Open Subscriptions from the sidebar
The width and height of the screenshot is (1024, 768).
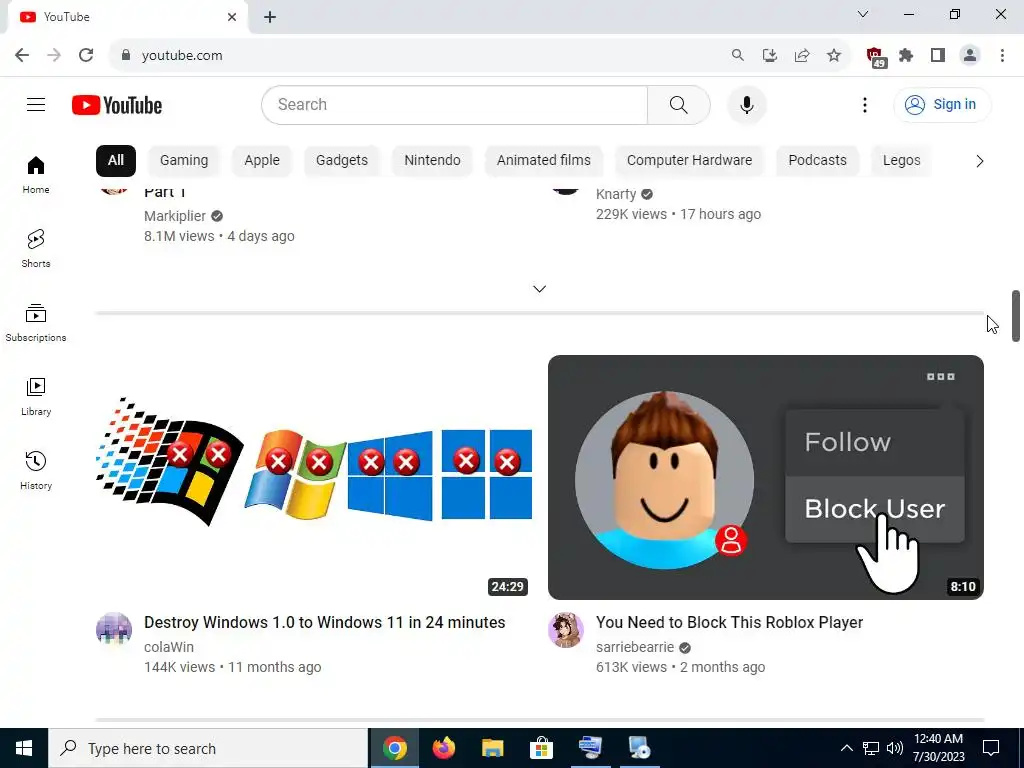point(36,323)
